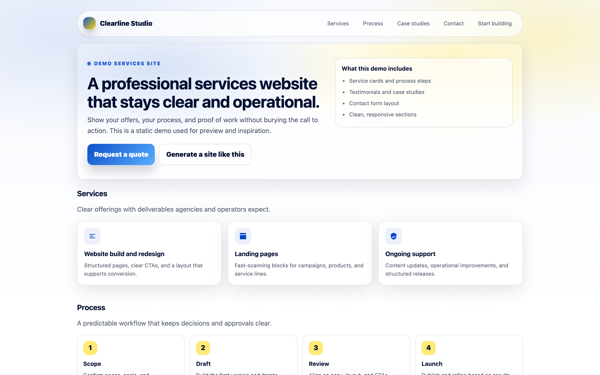
Task: Click the Landing pages card icon
Action: pos(243,236)
